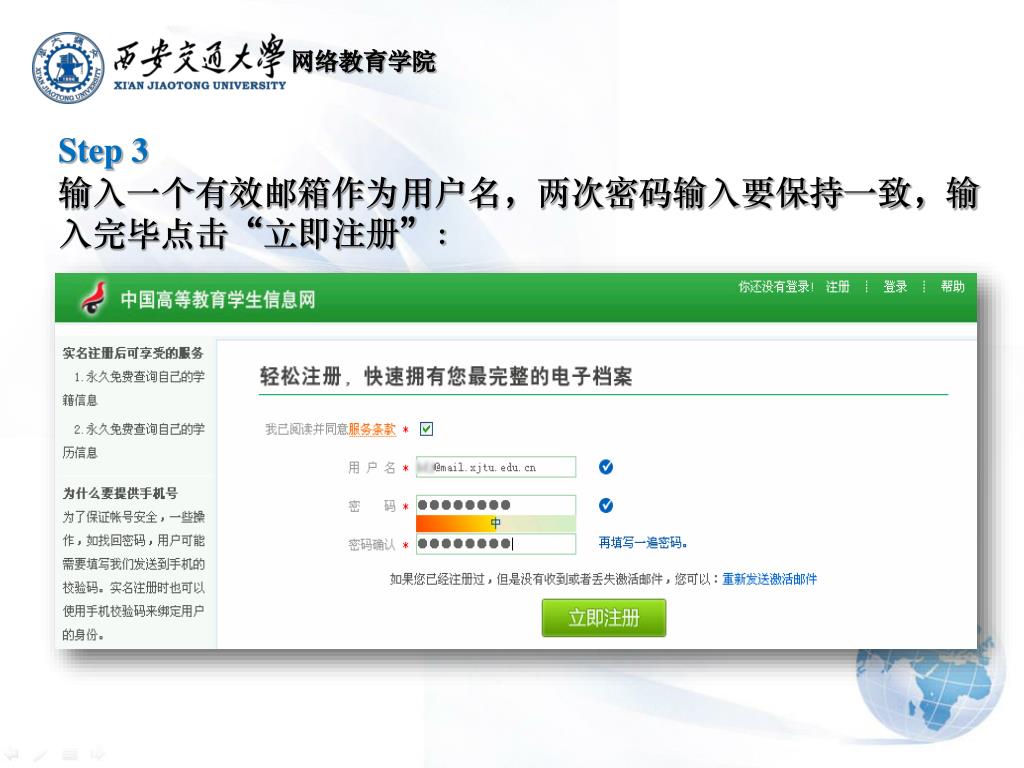Image resolution: width=1024 pixels, height=768 pixels.
Task: Open 帮助 in the top header
Action: (x=952, y=287)
